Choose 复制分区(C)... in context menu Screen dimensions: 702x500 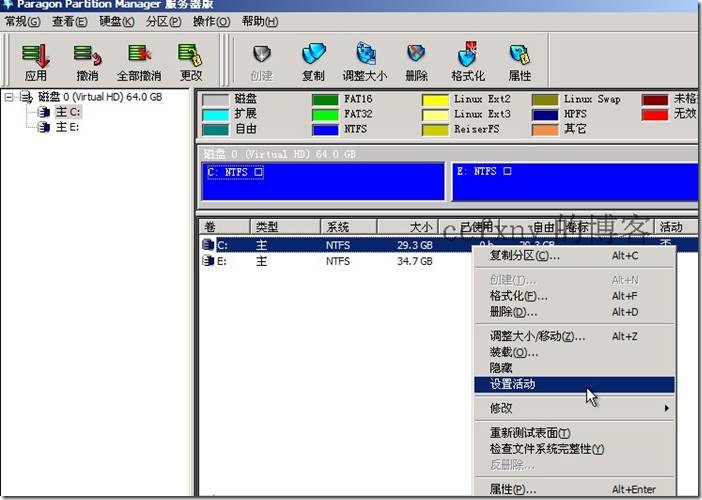click(574, 256)
